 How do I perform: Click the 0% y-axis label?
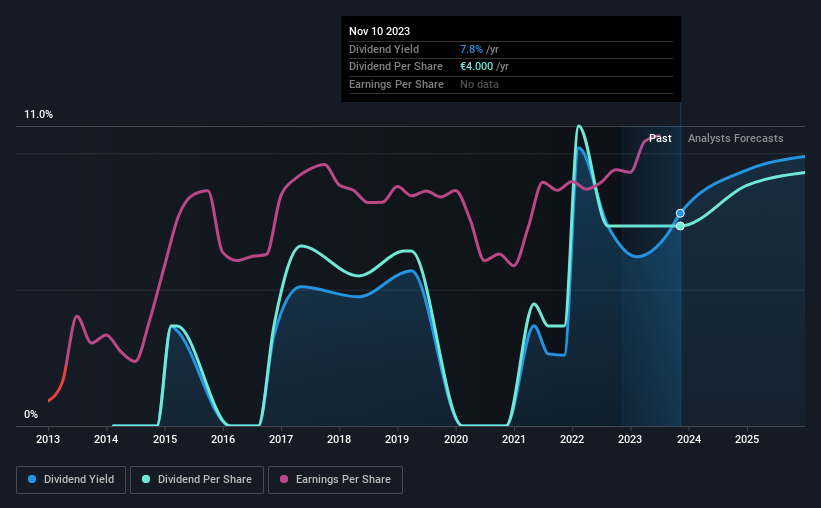pos(31,414)
